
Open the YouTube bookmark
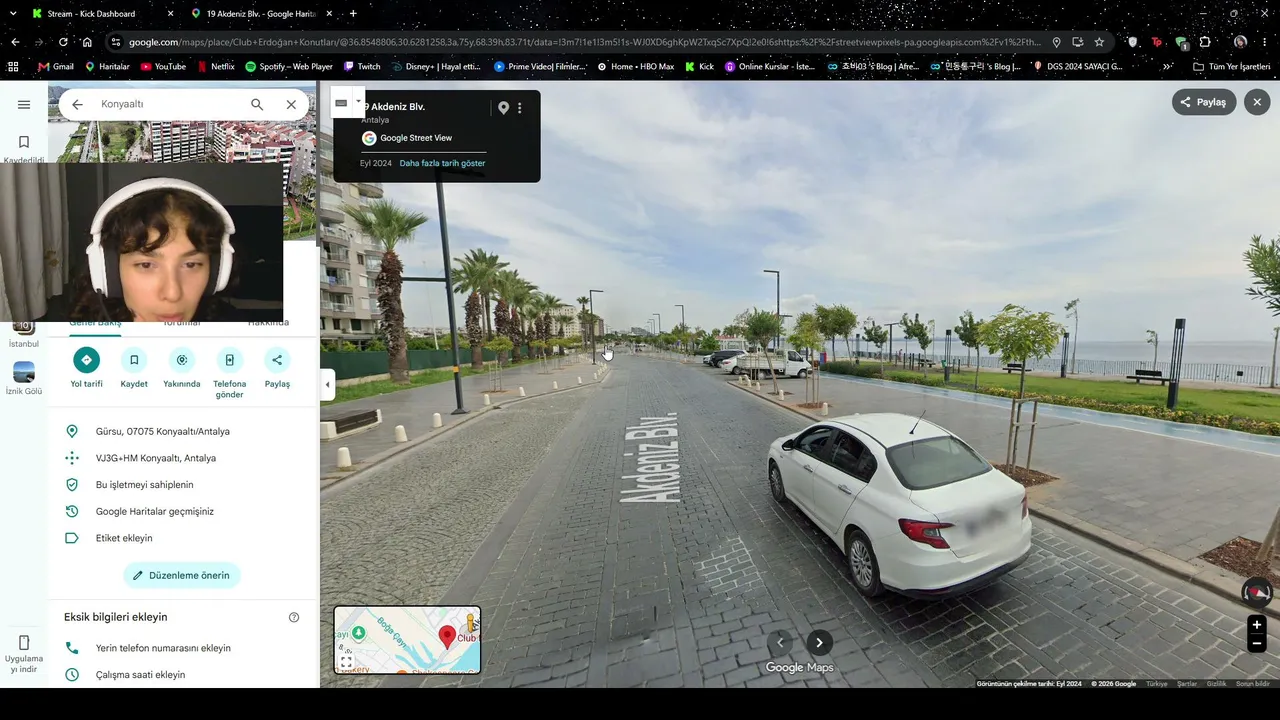(x=163, y=67)
